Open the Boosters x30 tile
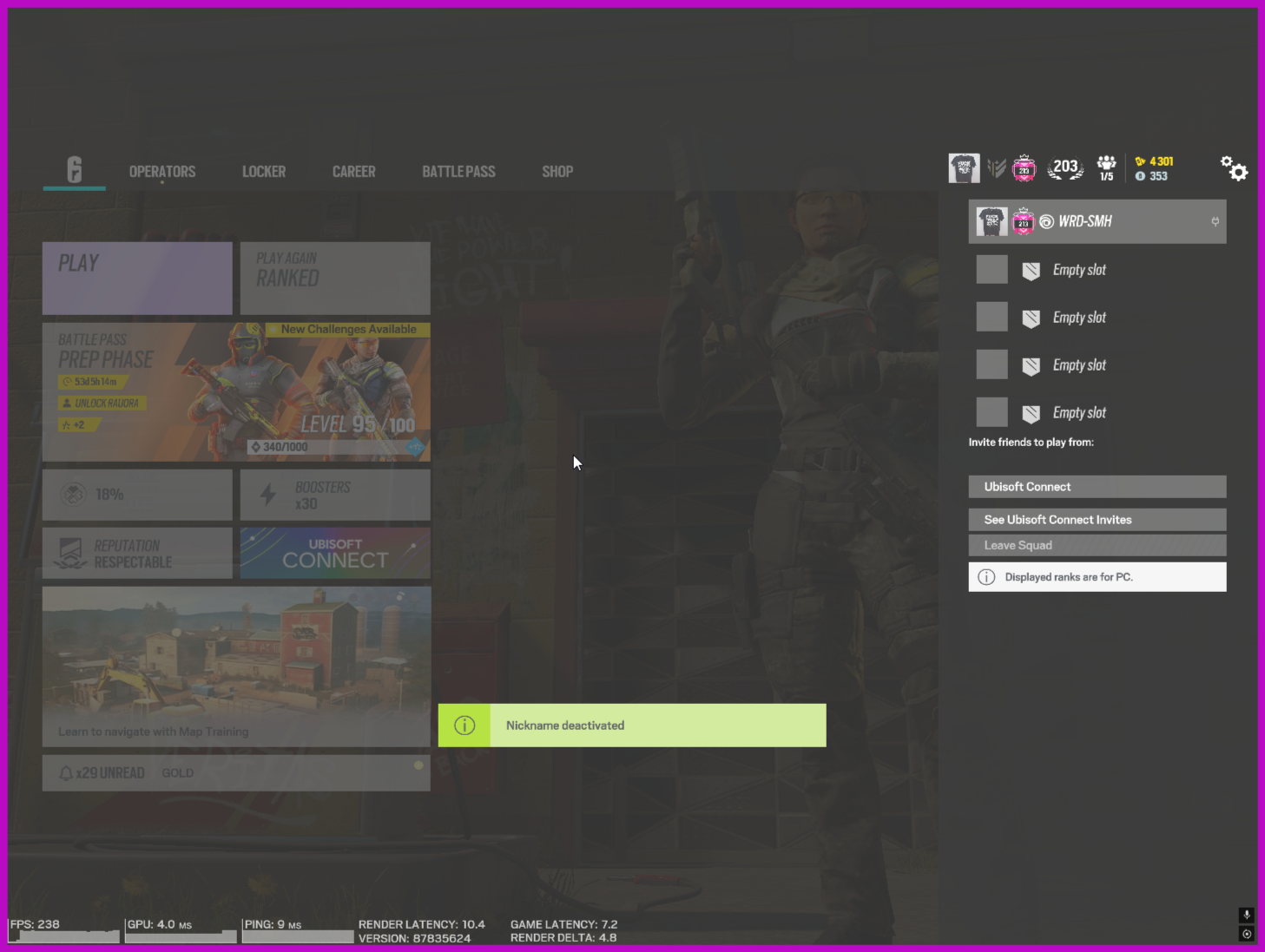Image resolution: width=1265 pixels, height=952 pixels. tap(335, 495)
